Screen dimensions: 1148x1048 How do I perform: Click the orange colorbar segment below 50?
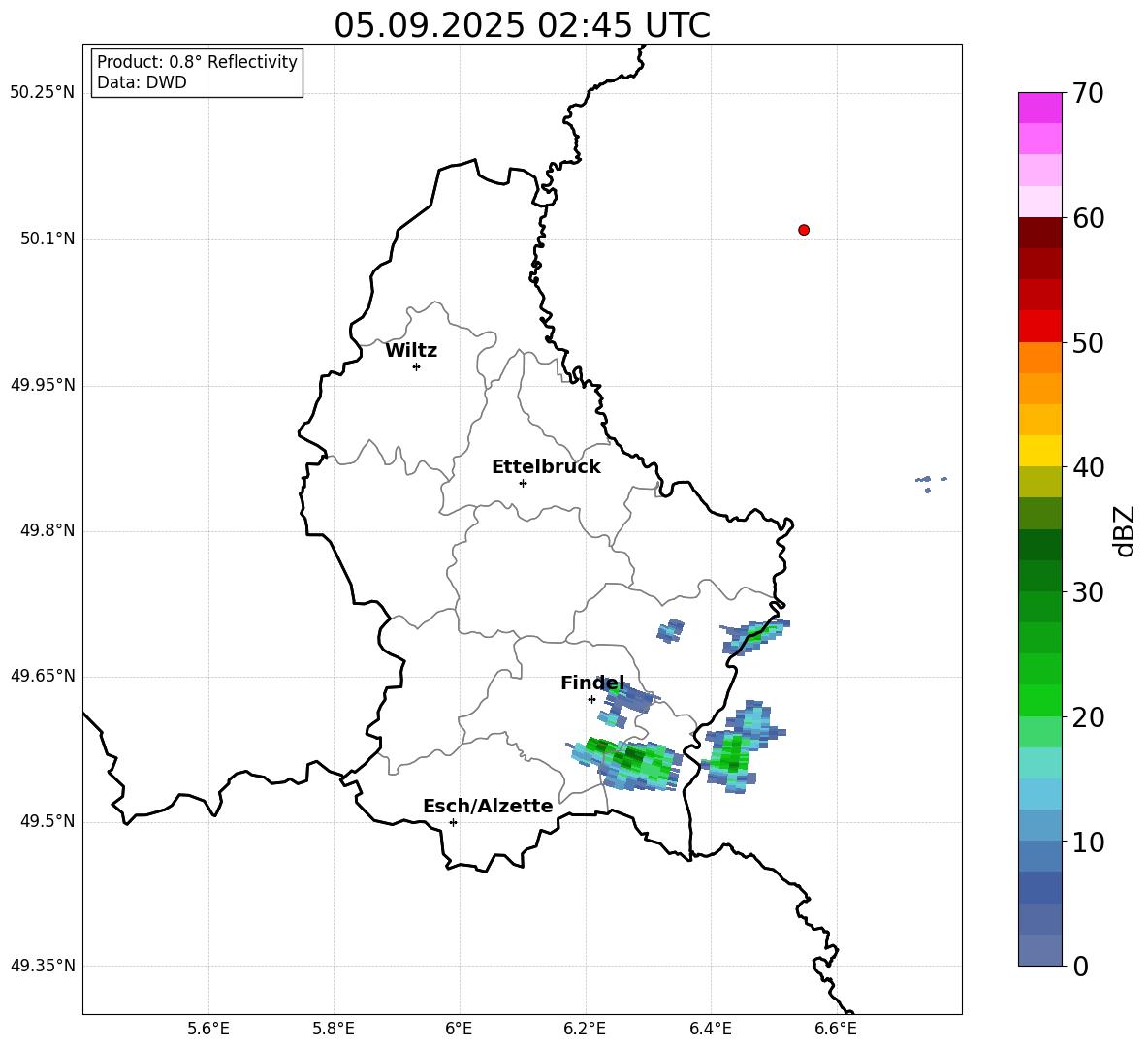click(x=1039, y=358)
